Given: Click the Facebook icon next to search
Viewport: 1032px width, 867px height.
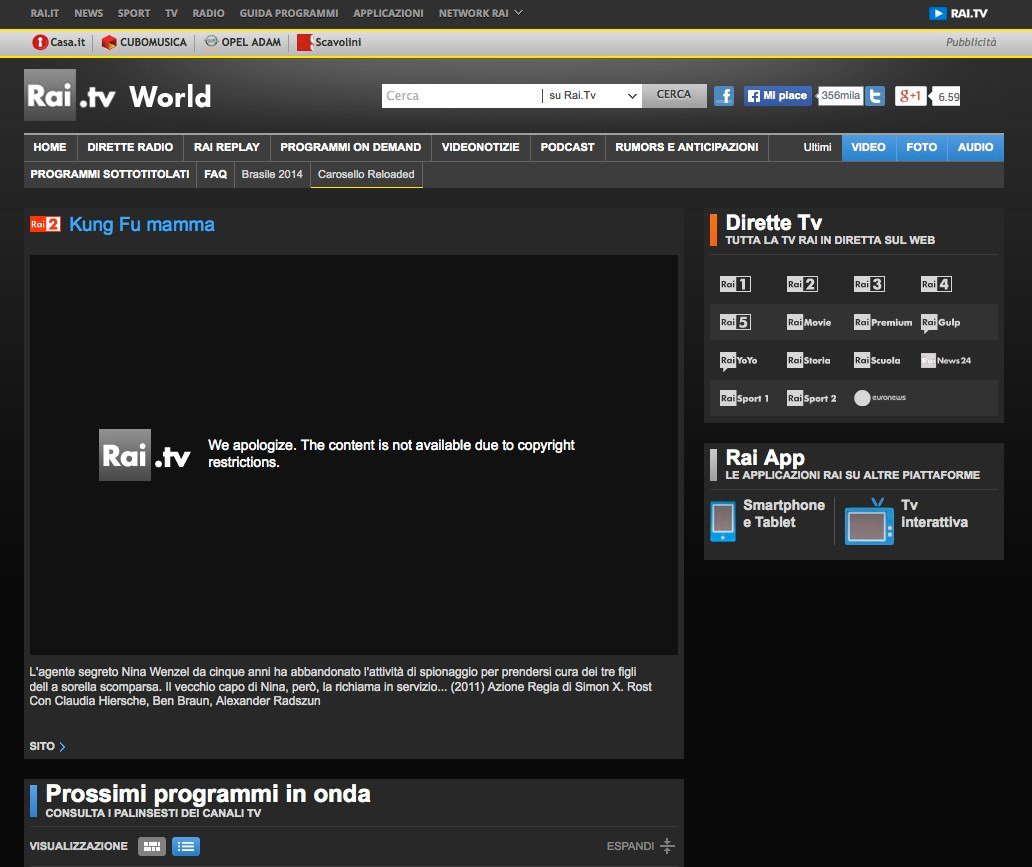Looking at the screenshot, I should [x=724, y=96].
